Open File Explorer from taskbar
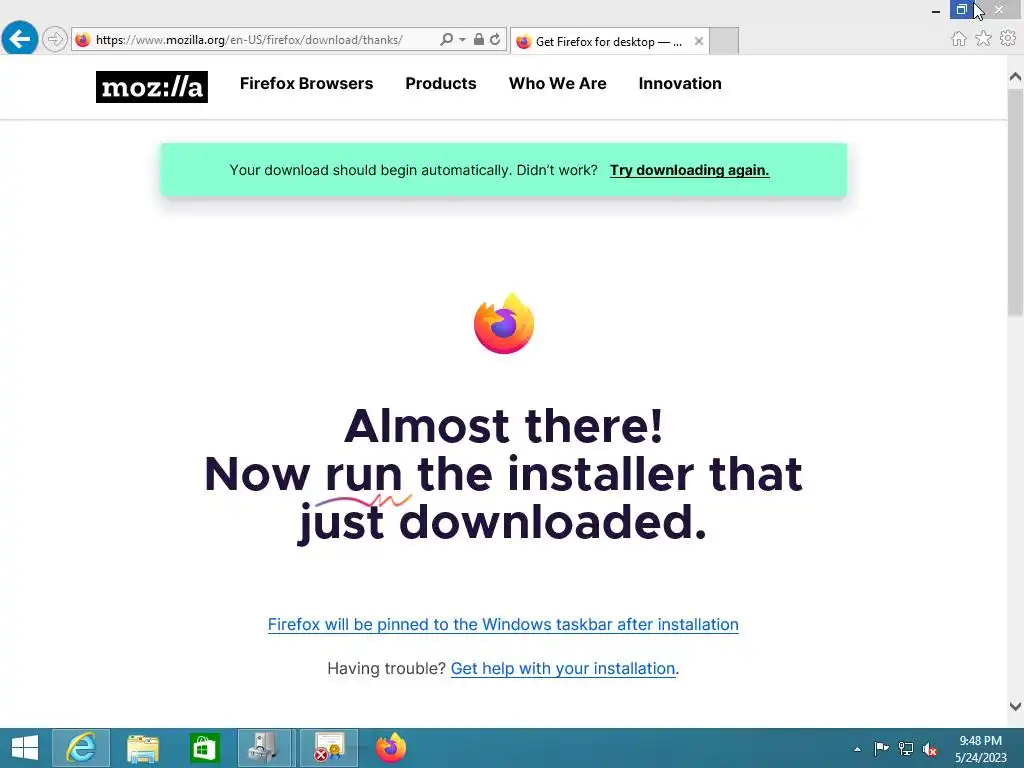The height and width of the screenshot is (768, 1024). 143,748
